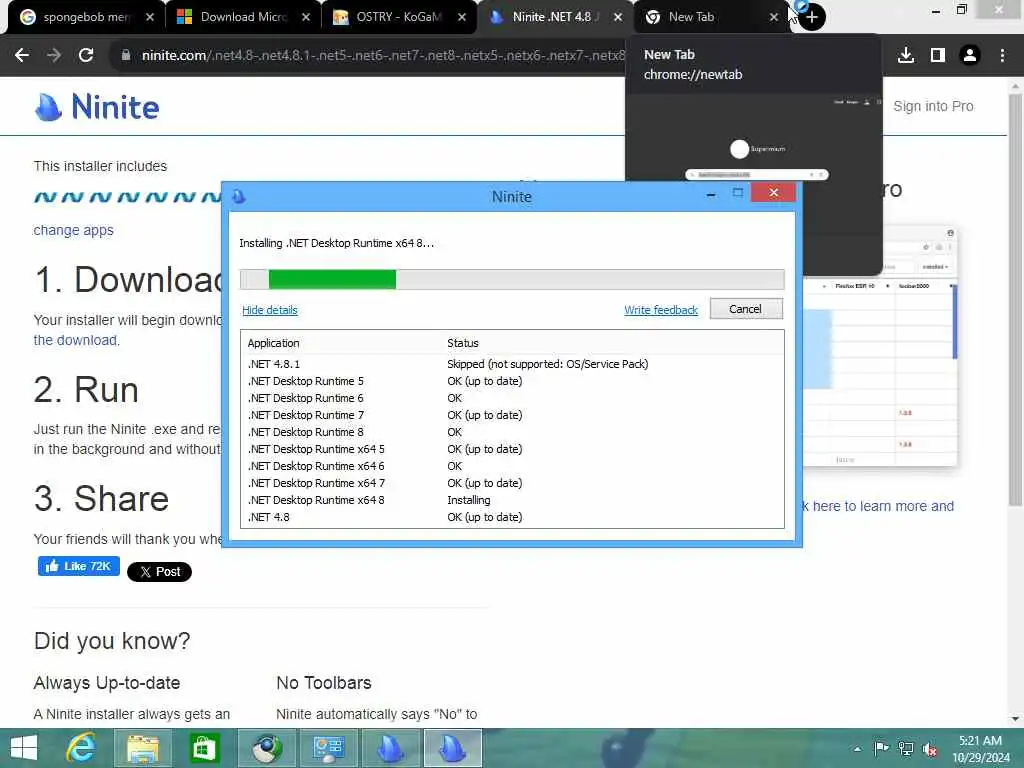This screenshot has width=1024, height=768.
Task: Open File Explorer from taskbar
Action: pos(143,748)
